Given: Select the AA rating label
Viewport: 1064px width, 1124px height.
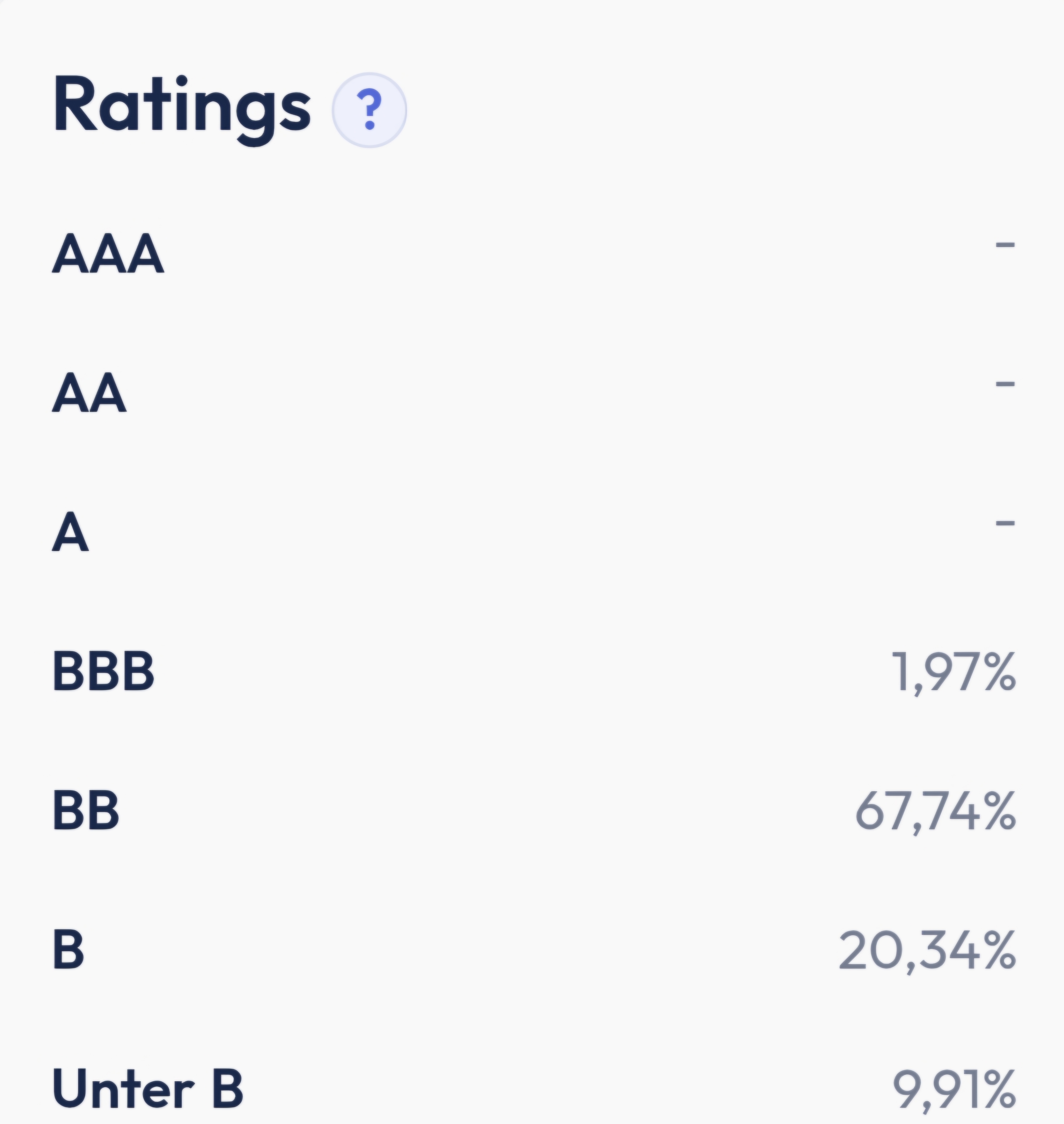Looking at the screenshot, I should (89, 392).
